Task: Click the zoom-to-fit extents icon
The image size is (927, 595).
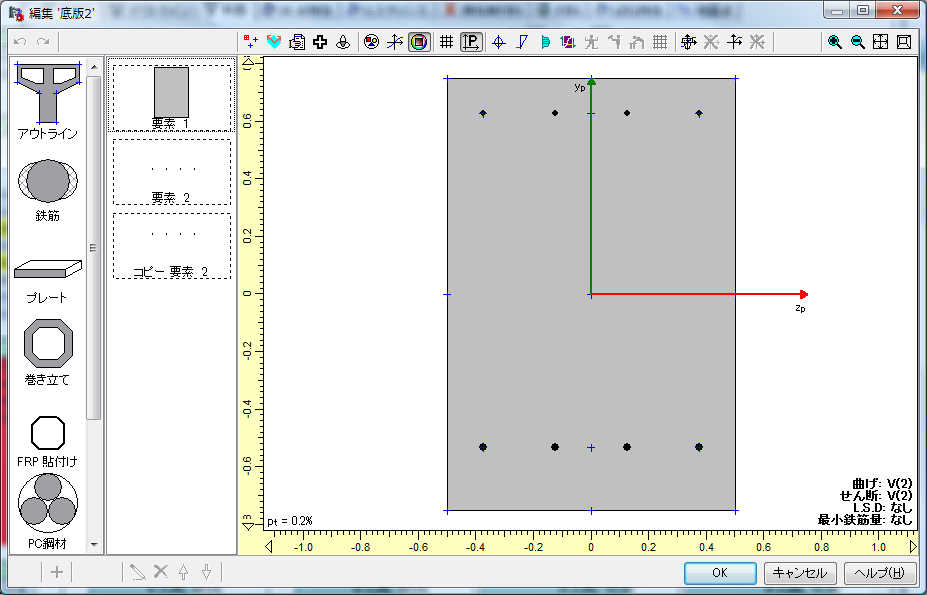Action: pos(880,42)
